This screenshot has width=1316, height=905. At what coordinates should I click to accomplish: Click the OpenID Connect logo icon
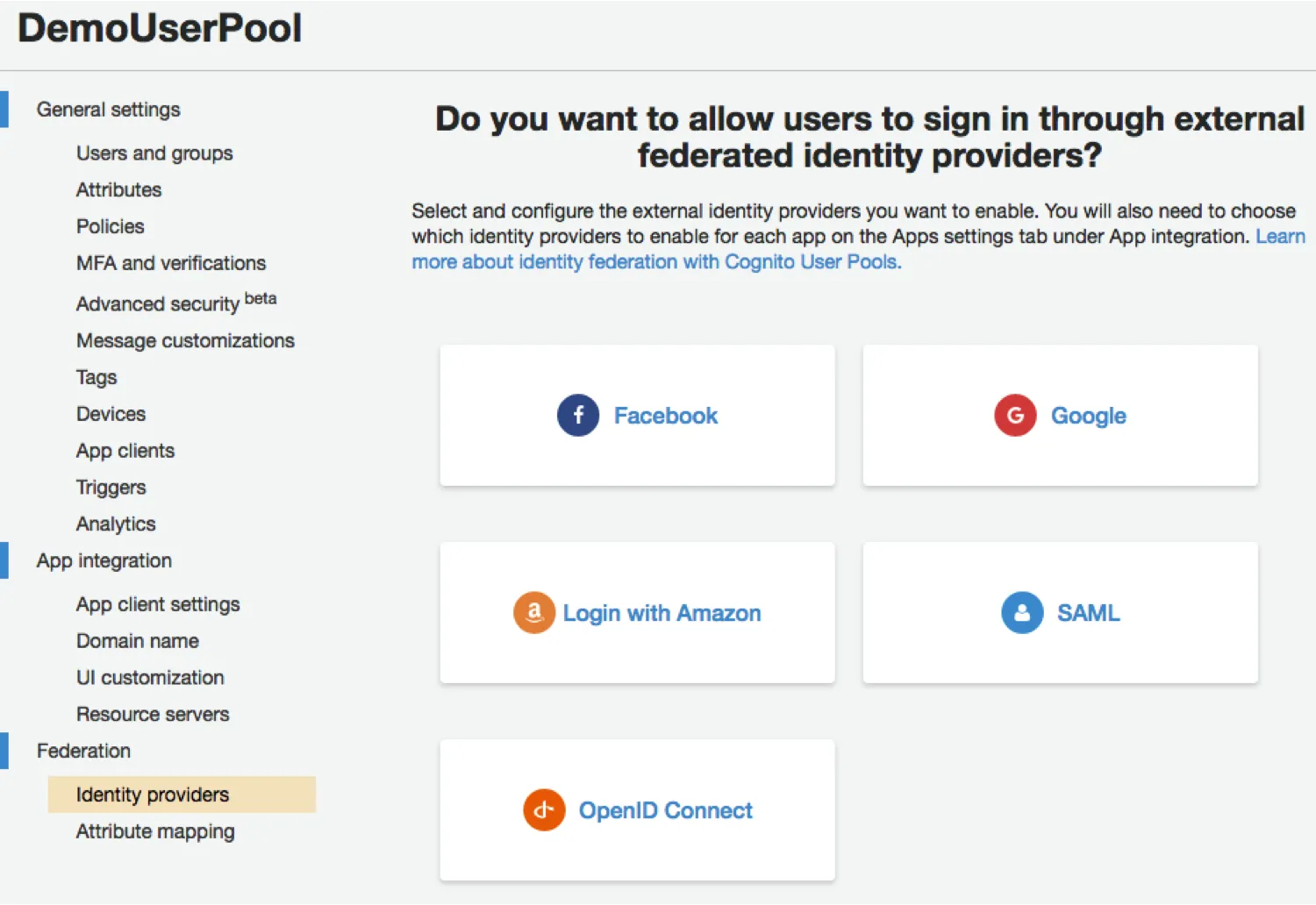click(544, 810)
